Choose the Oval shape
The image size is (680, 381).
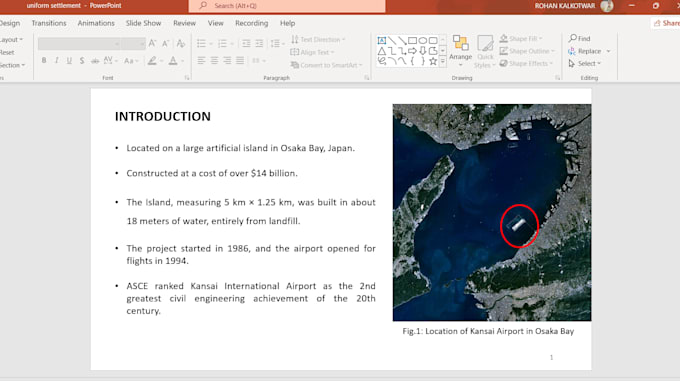click(423, 41)
